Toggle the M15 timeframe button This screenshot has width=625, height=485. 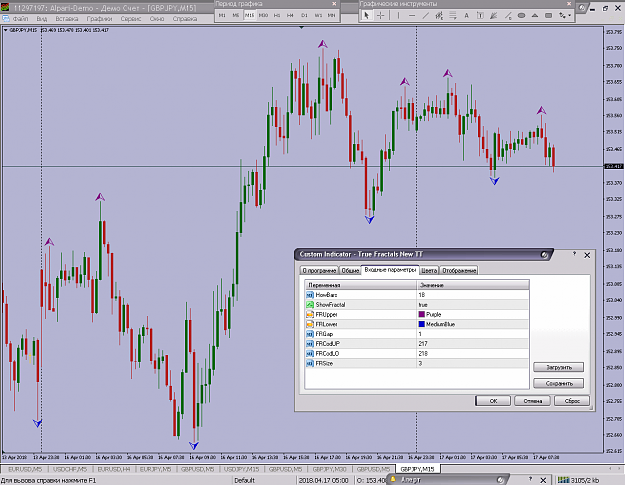click(x=249, y=15)
